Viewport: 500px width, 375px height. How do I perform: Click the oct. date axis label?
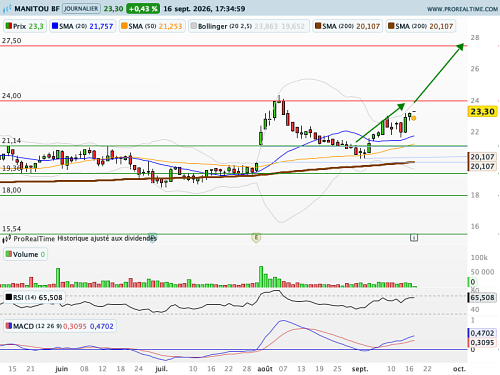(459, 369)
